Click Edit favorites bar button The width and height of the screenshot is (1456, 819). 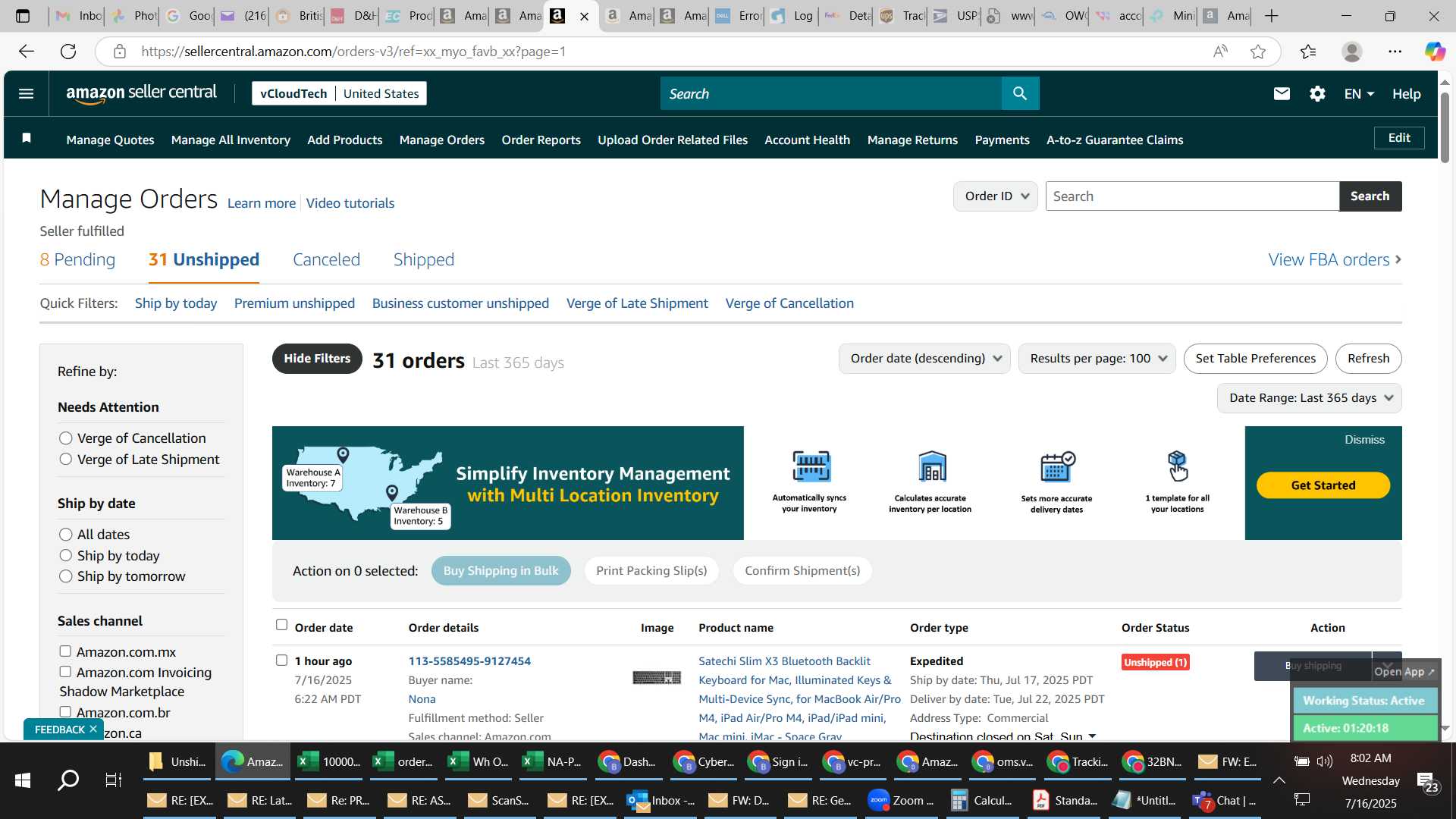[1399, 138]
